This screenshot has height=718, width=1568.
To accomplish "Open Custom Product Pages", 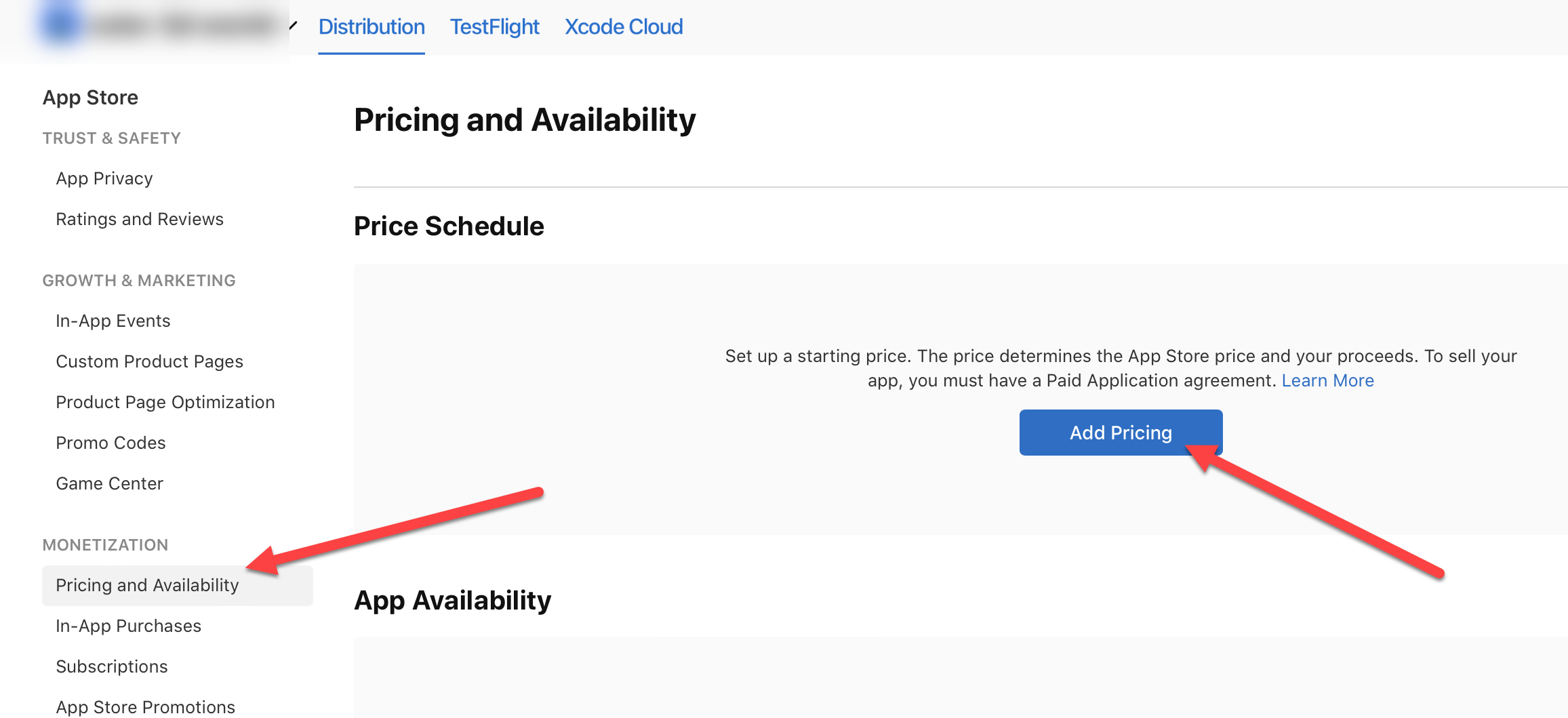I will [x=149, y=361].
